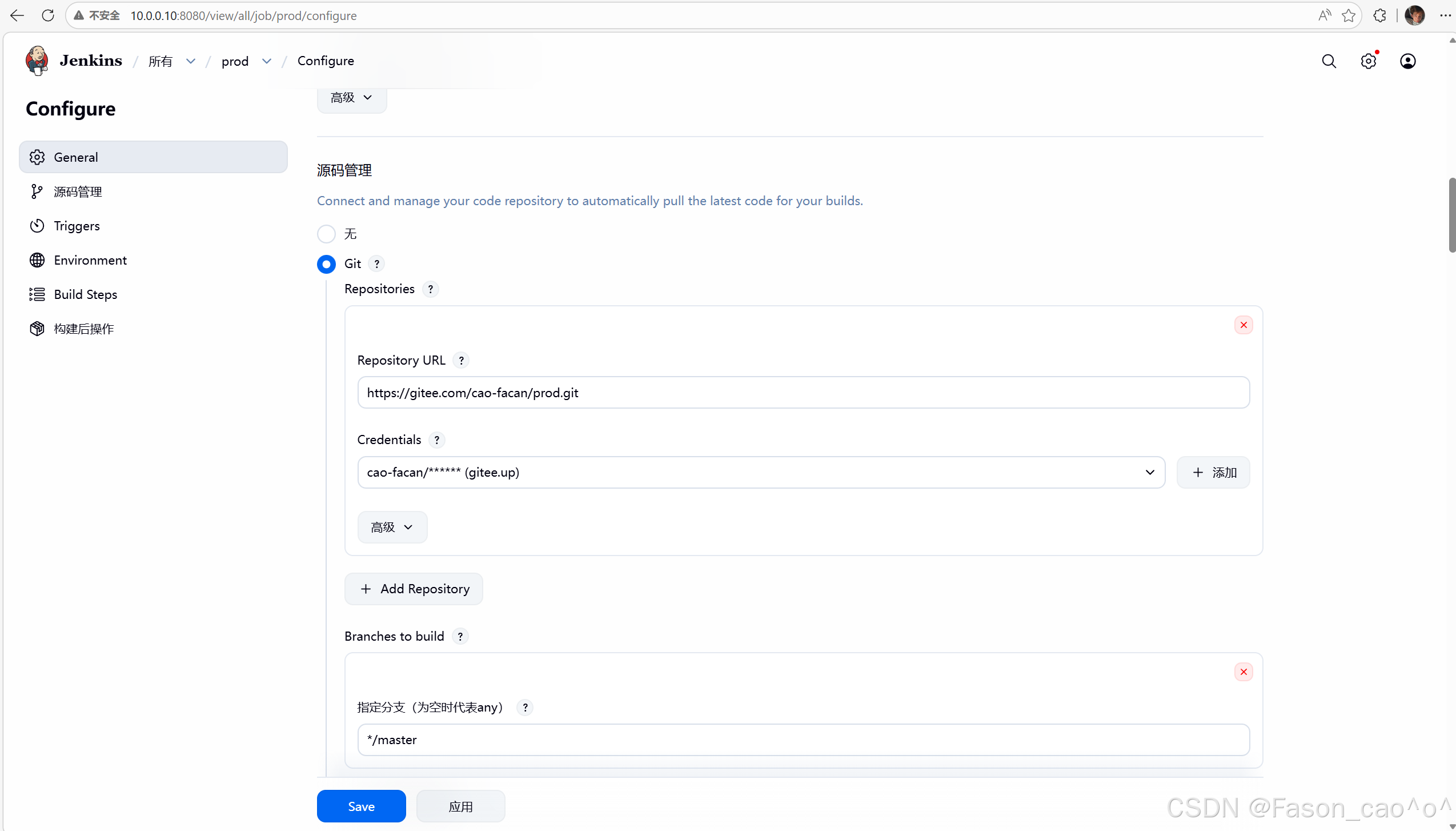Expand the prod breadcrumb dropdown chevron
Image resolution: width=1456 pixels, height=831 pixels.
click(267, 61)
